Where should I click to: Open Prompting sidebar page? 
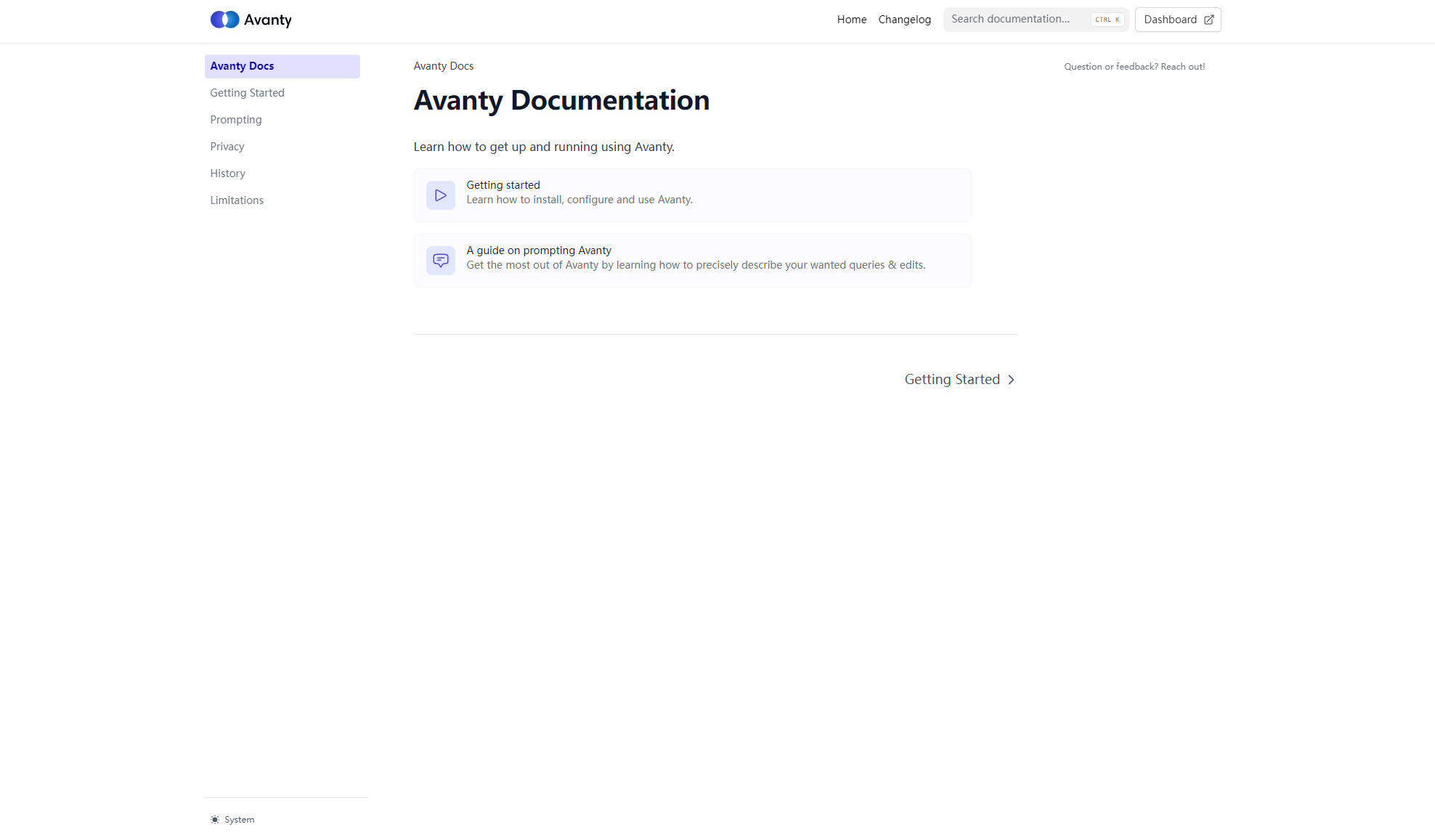coord(235,120)
